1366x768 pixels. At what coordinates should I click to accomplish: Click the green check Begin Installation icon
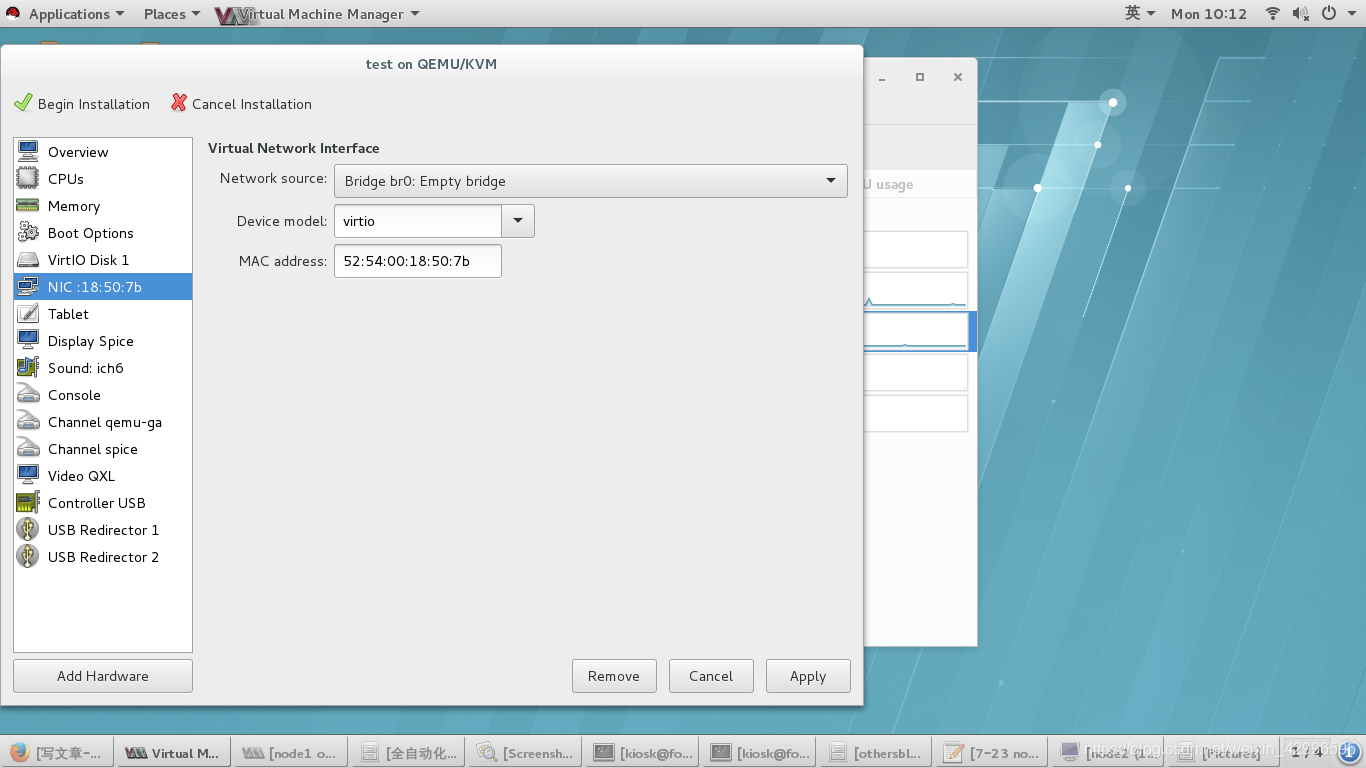(23, 103)
